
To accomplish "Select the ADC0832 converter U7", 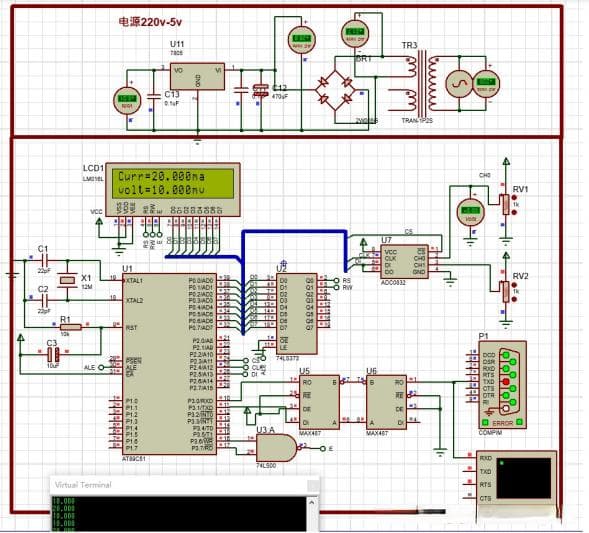I will click(x=404, y=261).
